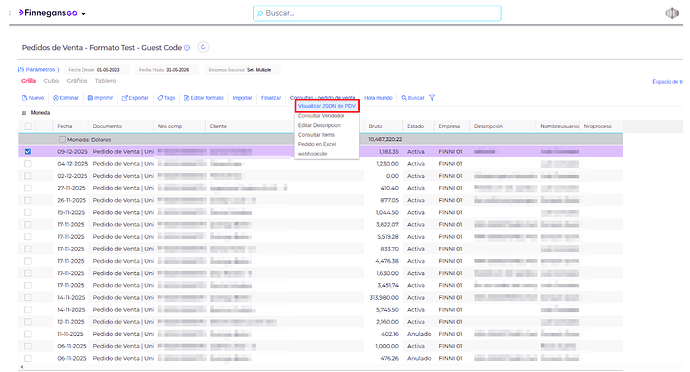
Task: Open the Empresa-Sucursal Sel. Multiple selector
Action: (242, 70)
